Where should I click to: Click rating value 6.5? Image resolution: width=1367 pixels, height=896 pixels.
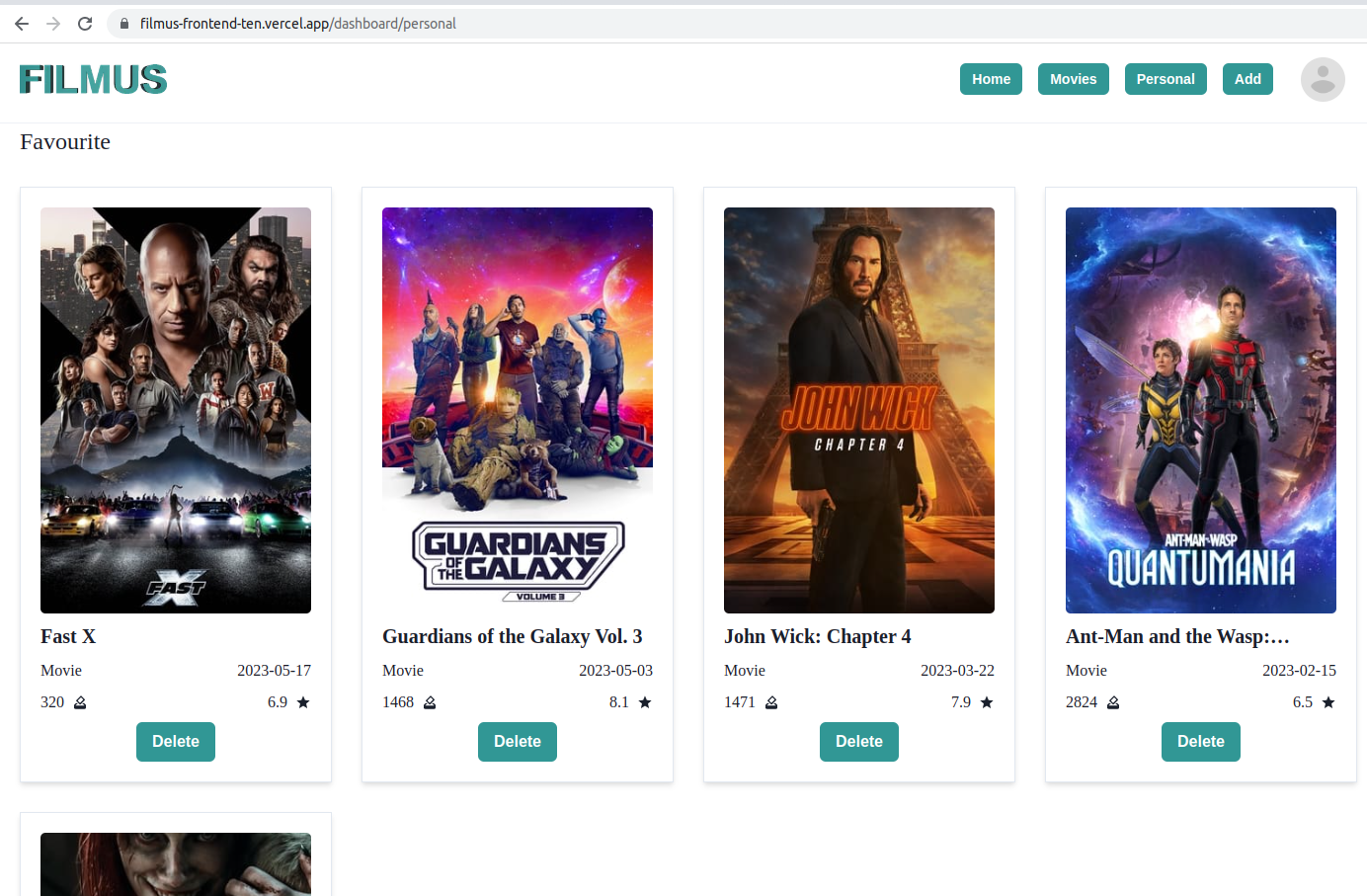point(1303,702)
